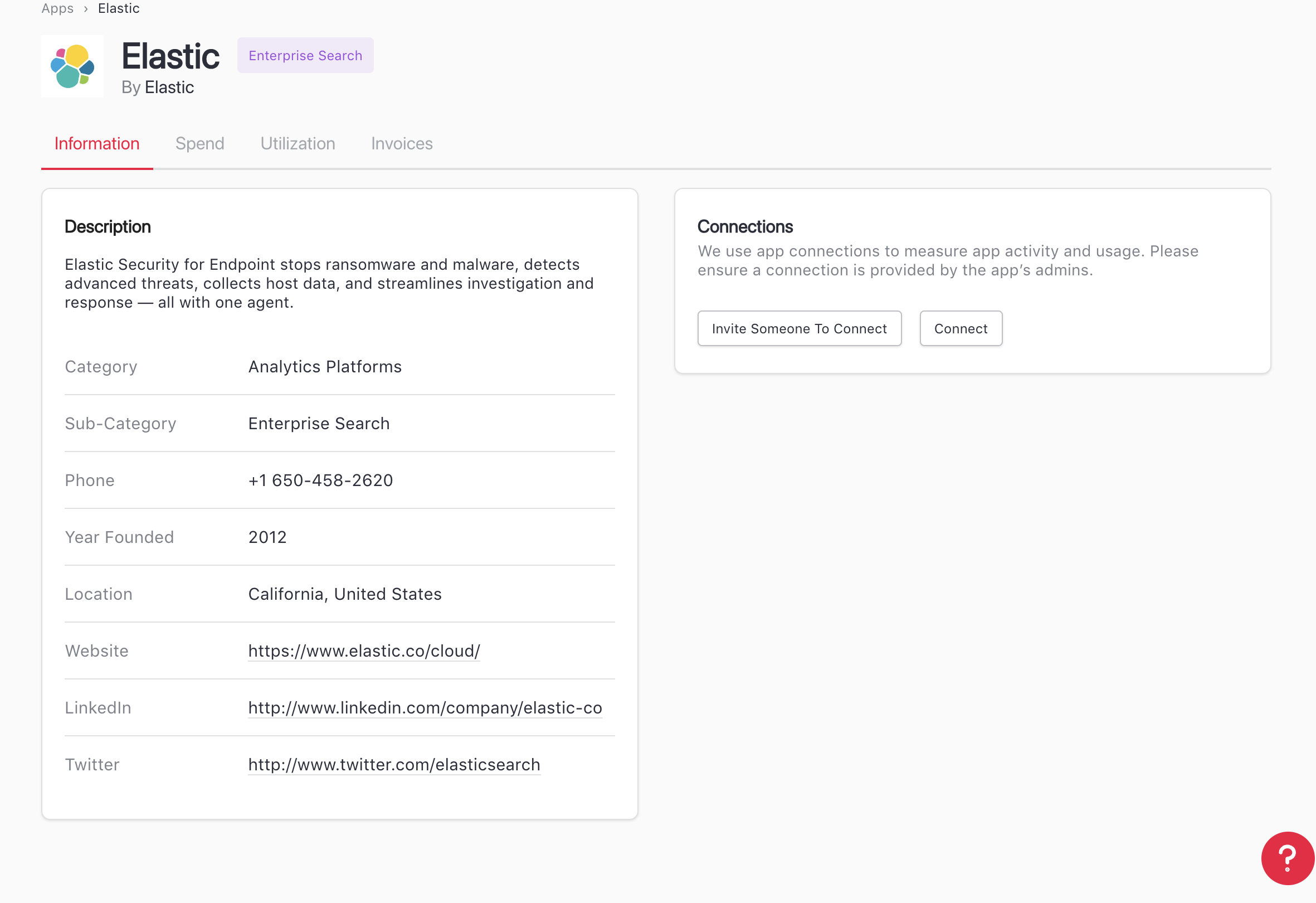Go back to Apps breadcrumb
Image resolution: width=1316 pixels, height=903 pixels.
(x=57, y=8)
